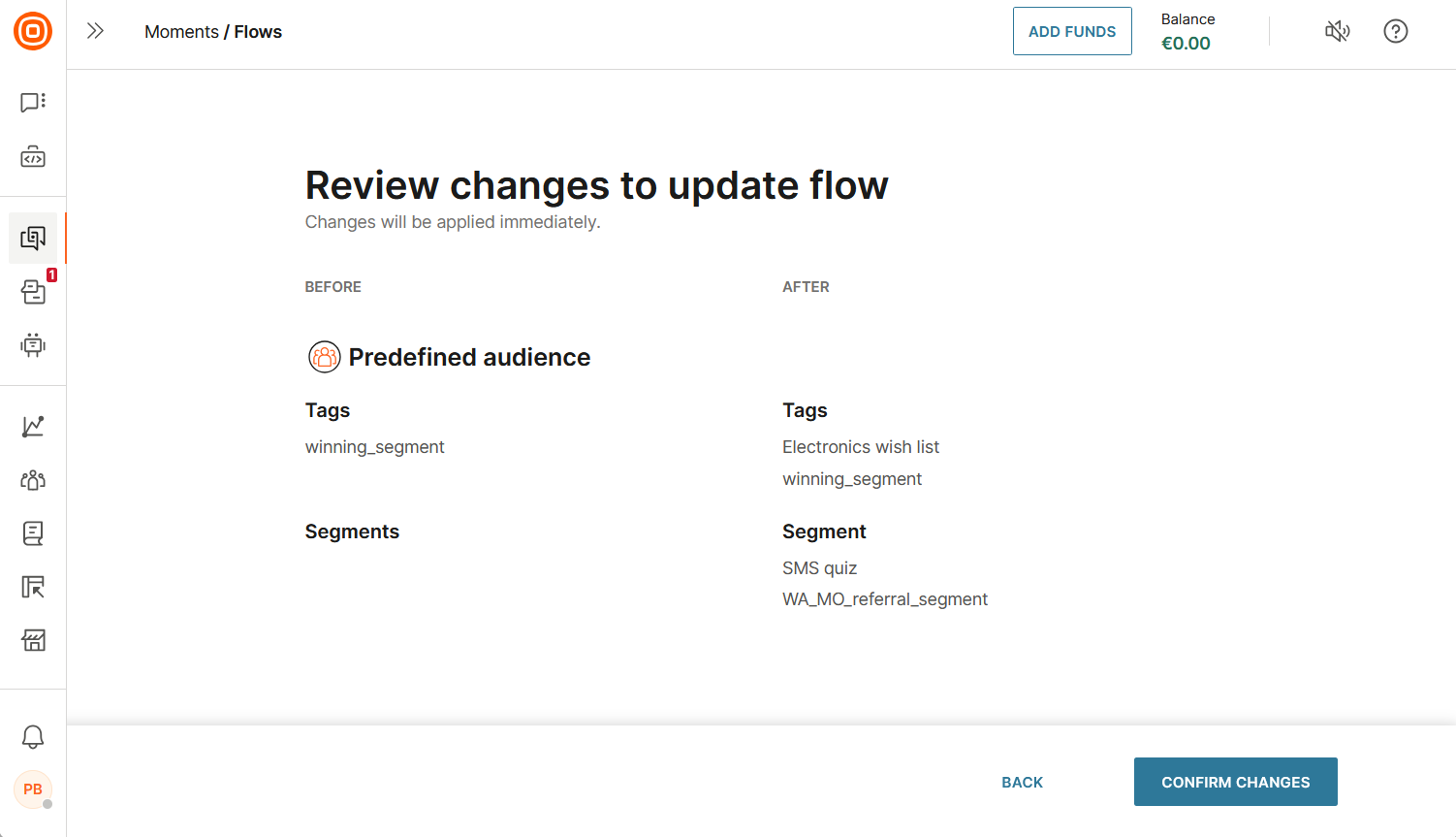
Task: Click the 'Segments' heading under BEFORE
Action: coord(352,531)
